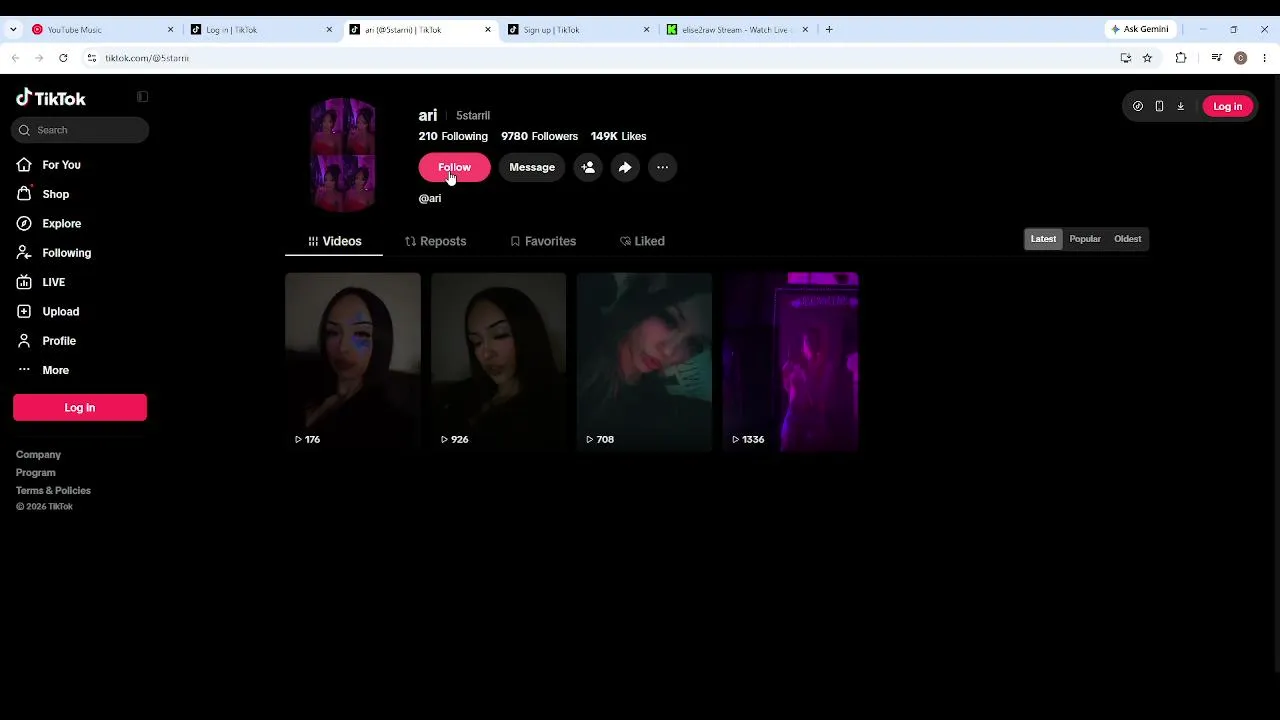Screen dimensions: 1280x720
Task: Open the More three-dots sidebar item
Action: tap(42, 370)
